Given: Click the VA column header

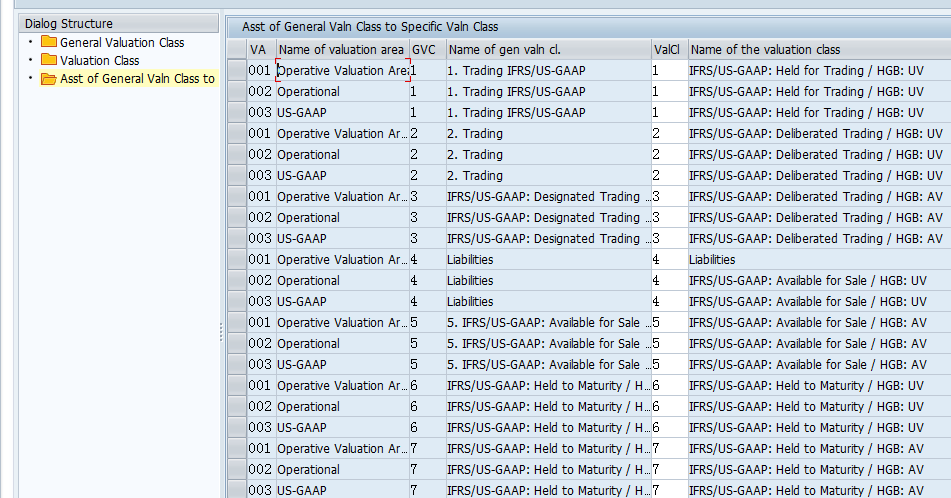Looking at the screenshot, I should (x=259, y=49).
